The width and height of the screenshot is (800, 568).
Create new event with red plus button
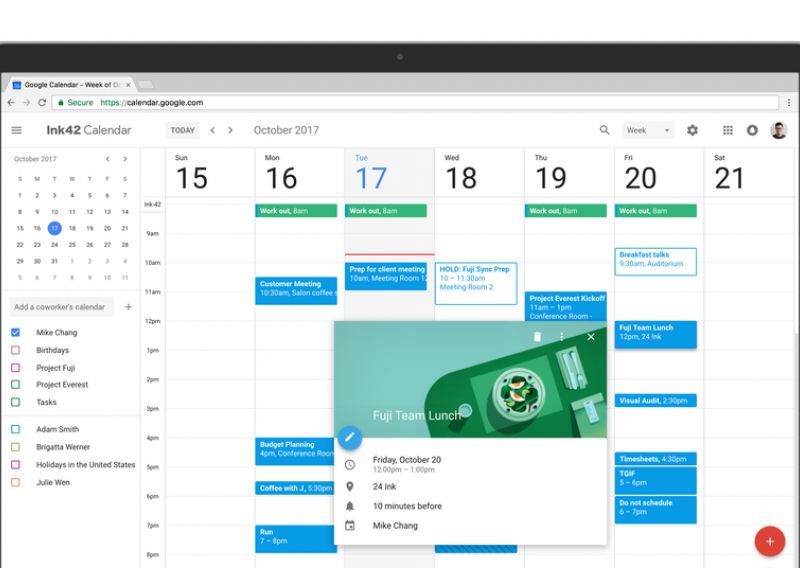coord(769,541)
